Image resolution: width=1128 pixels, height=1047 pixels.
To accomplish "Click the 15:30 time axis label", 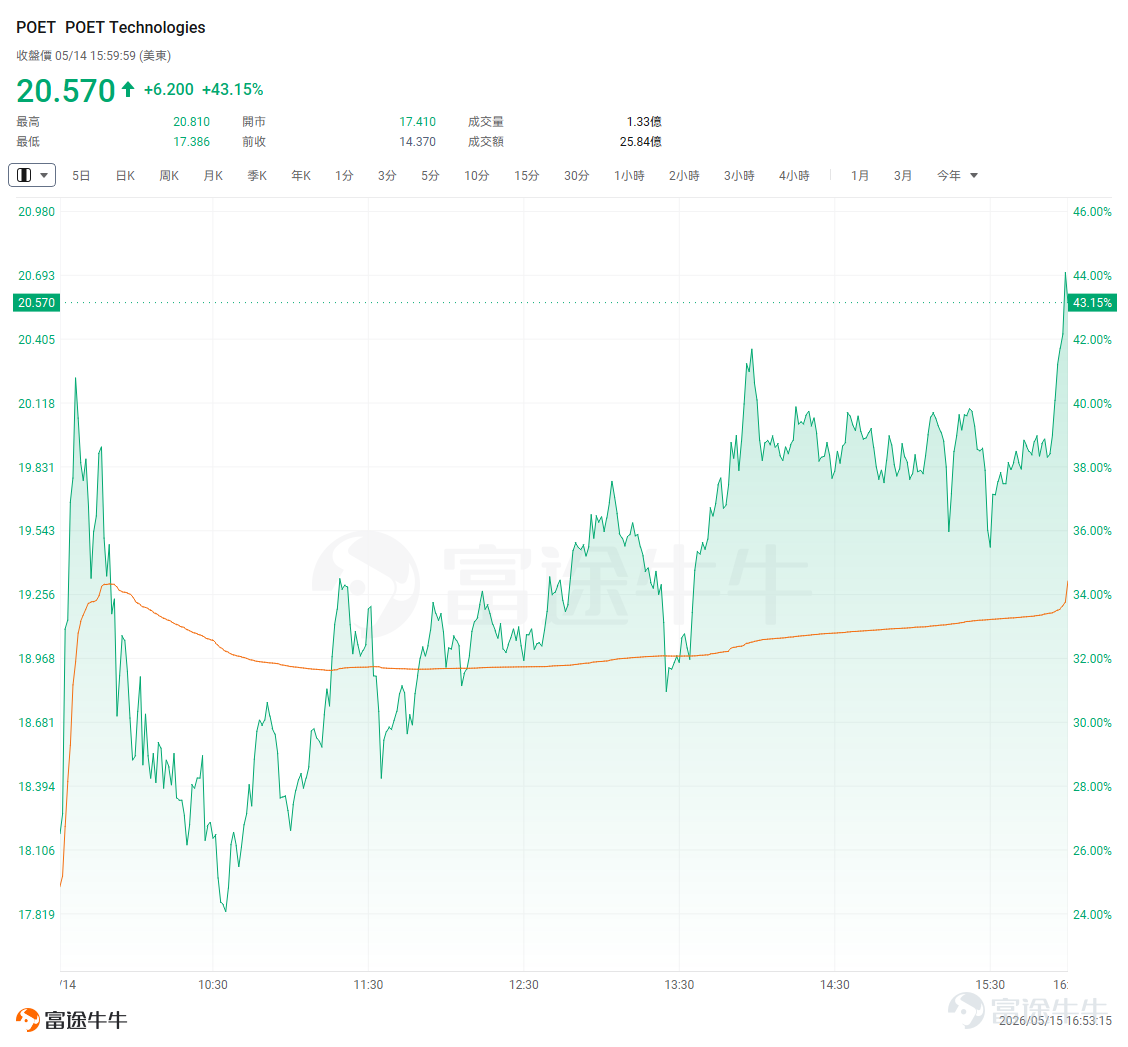I will coord(990,984).
